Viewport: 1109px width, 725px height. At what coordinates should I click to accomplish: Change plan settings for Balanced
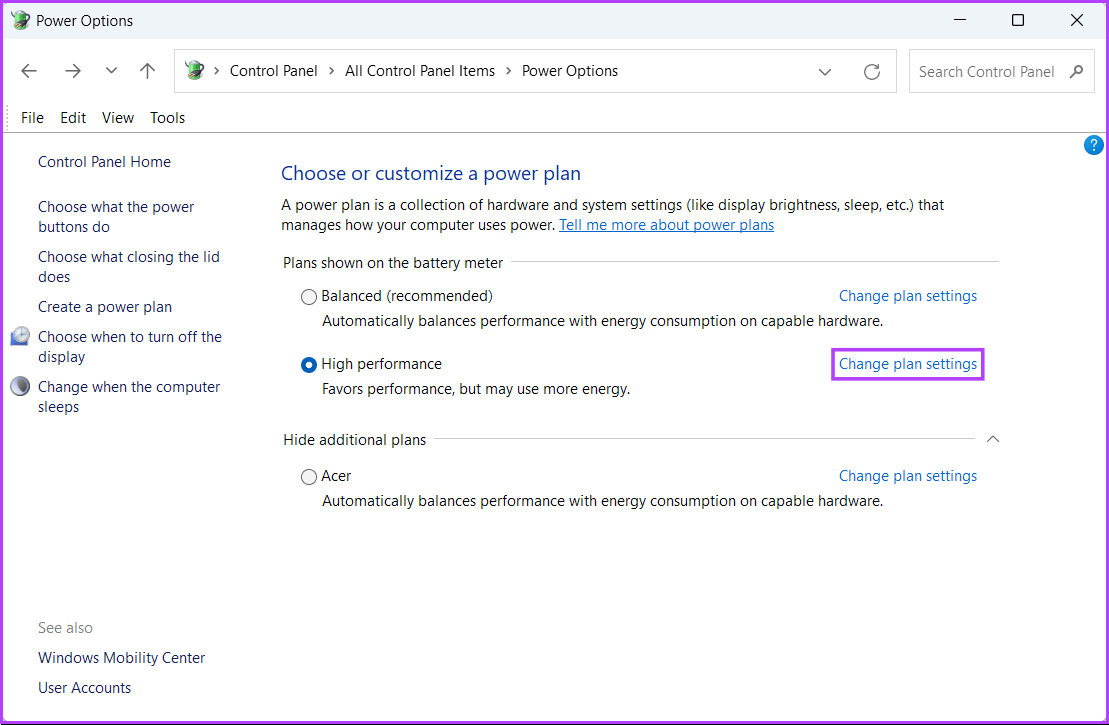[907, 296]
